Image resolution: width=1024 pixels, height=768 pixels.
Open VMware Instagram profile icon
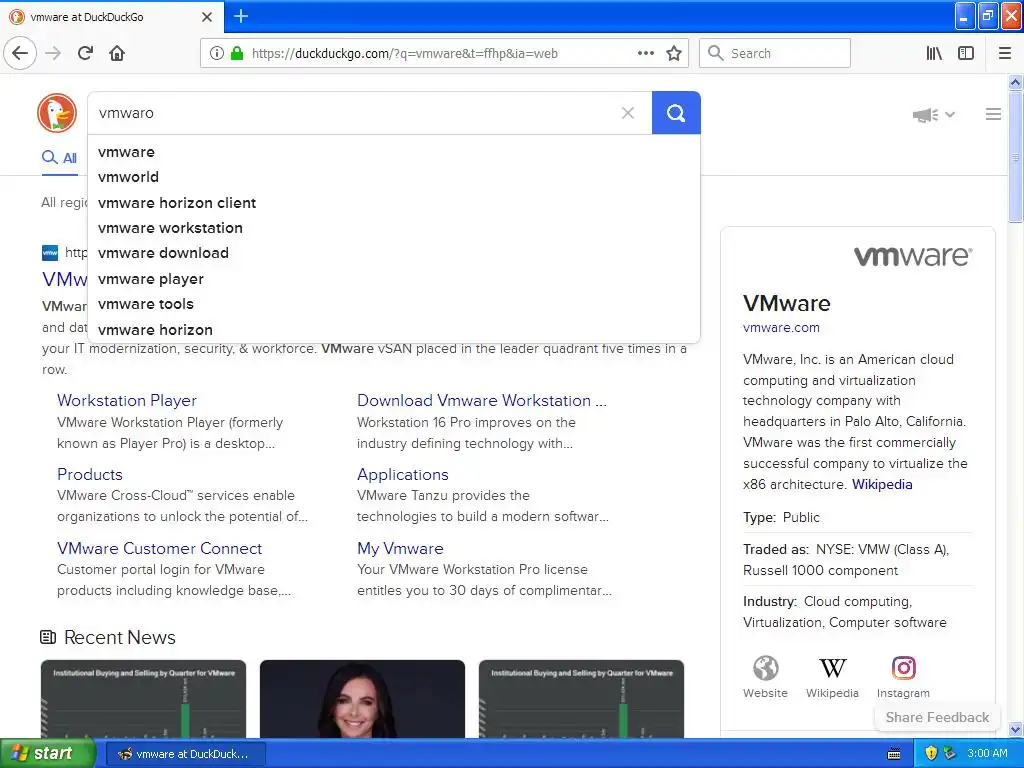[x=903, y=668]
